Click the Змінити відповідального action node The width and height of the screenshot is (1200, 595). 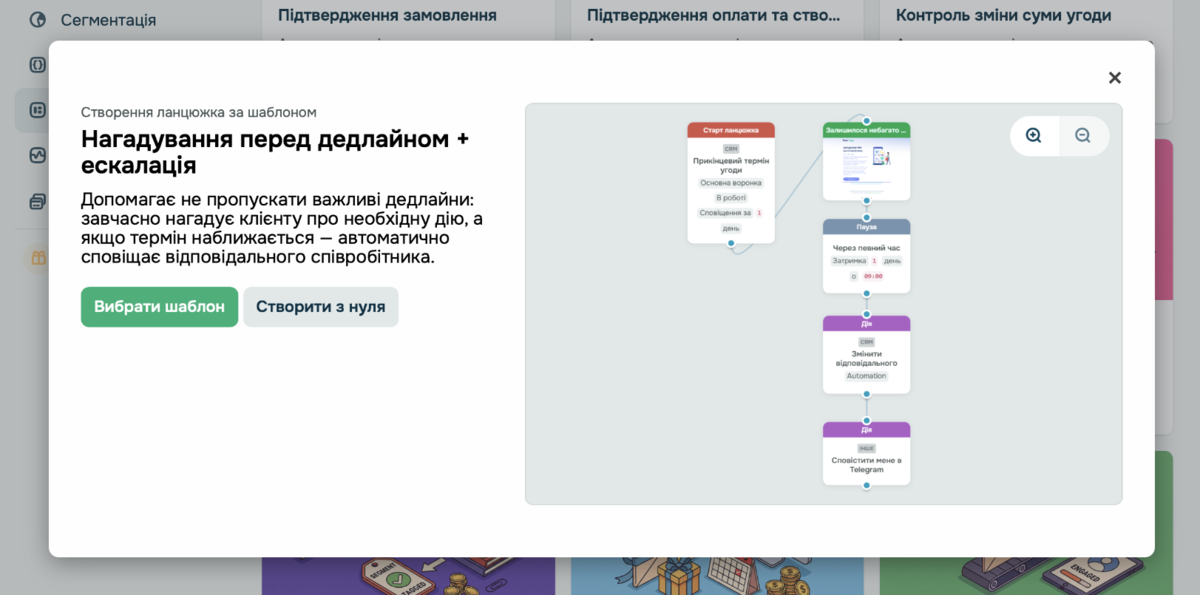pos(866,355)
